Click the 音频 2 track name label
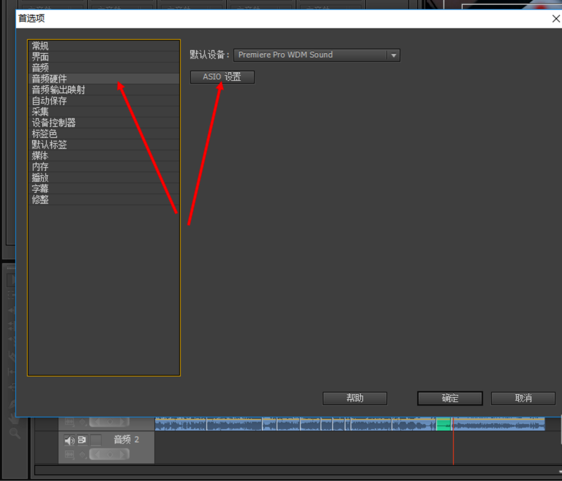 tap(126, 440)
